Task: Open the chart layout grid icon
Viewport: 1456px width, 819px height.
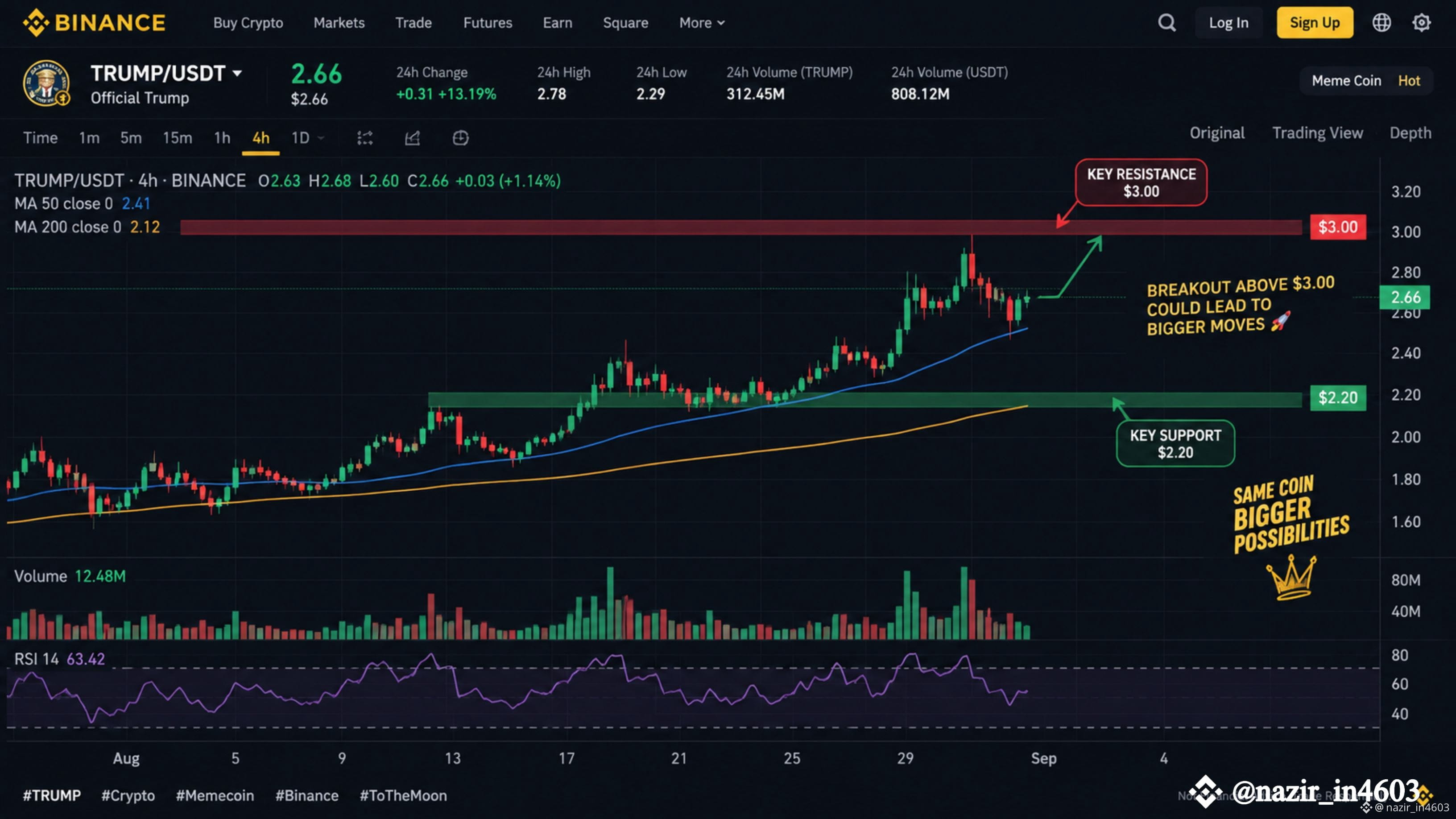Action: tap(461, 138)
